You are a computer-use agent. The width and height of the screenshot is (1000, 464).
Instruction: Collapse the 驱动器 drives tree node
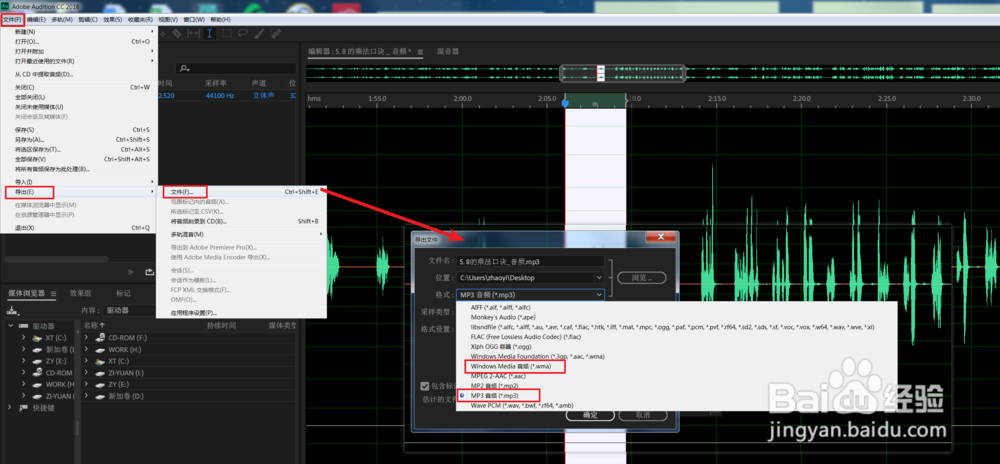click(x=11, y=326)
